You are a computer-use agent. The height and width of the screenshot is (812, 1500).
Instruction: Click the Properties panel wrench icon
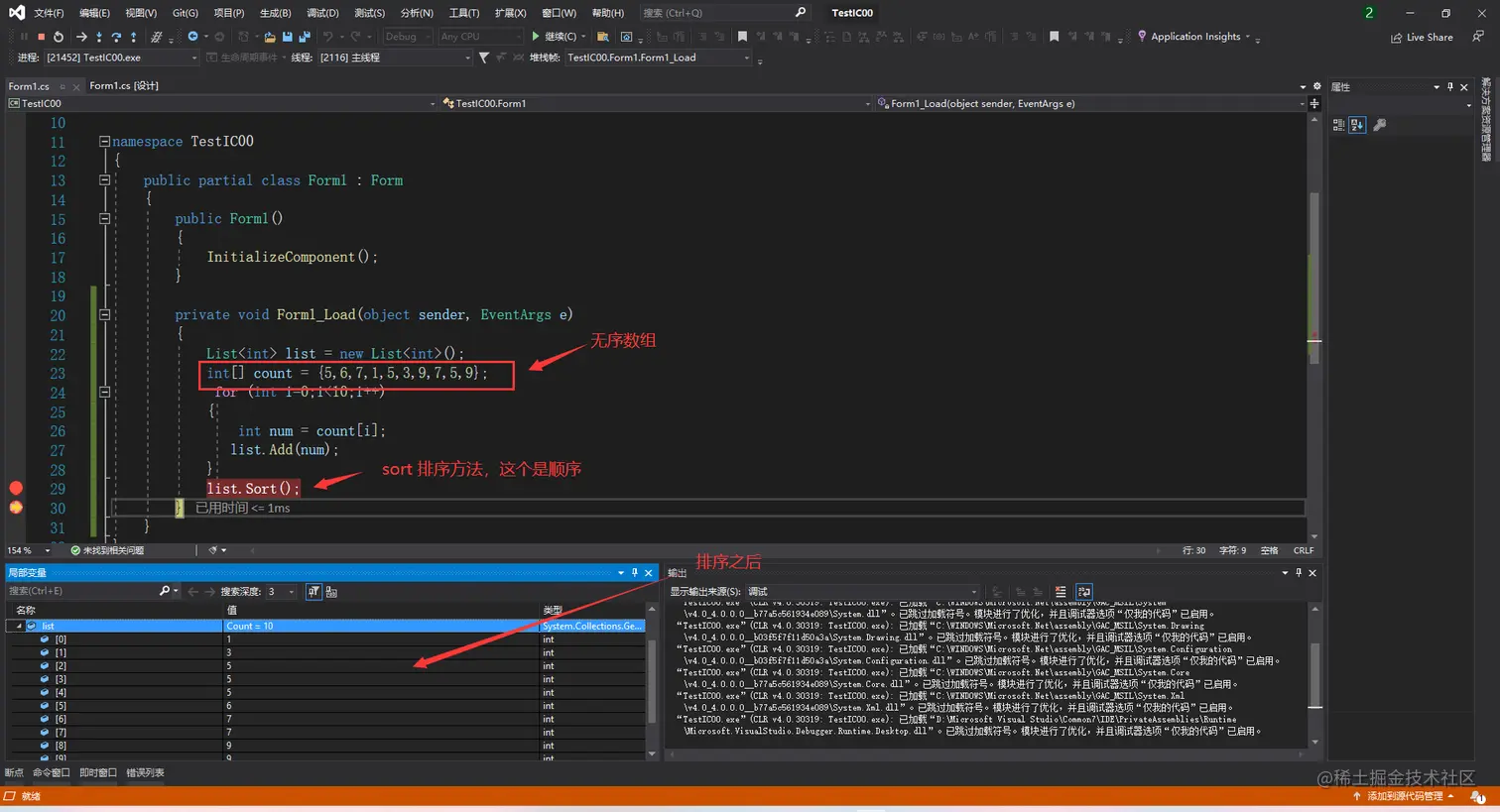point(1379,125)
